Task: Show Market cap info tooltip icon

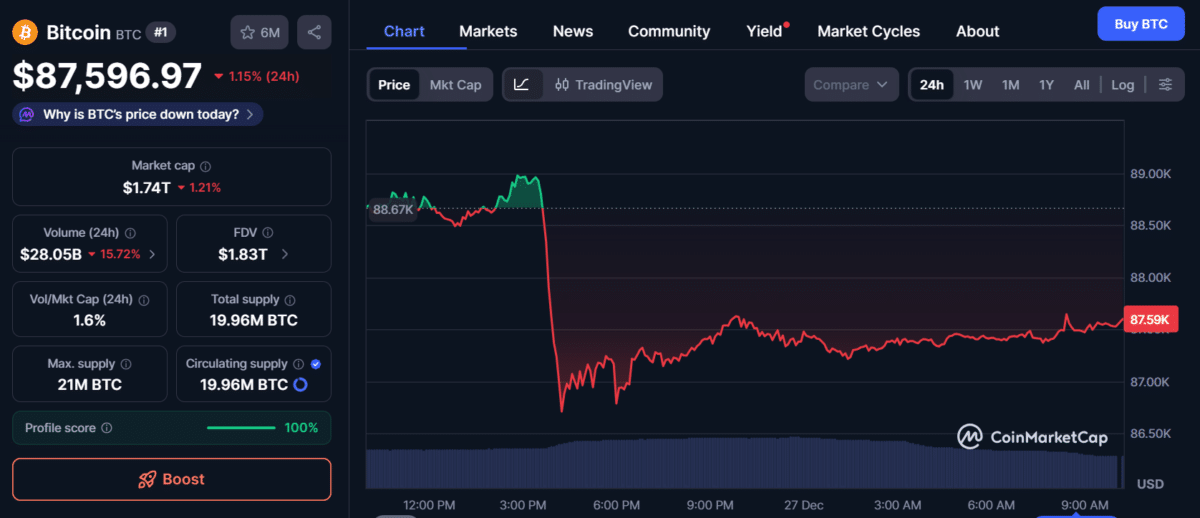Action: click(x=205, y=166)
